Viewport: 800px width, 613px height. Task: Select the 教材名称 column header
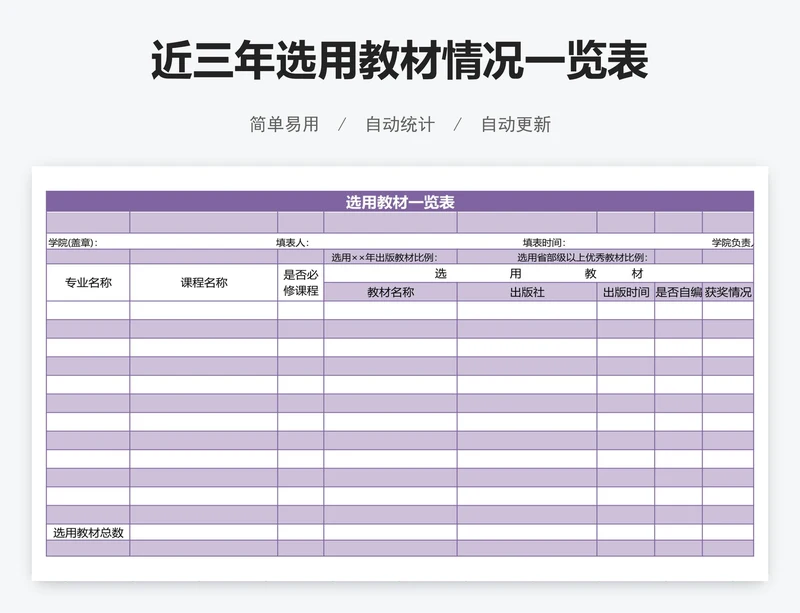pos(390,292)
